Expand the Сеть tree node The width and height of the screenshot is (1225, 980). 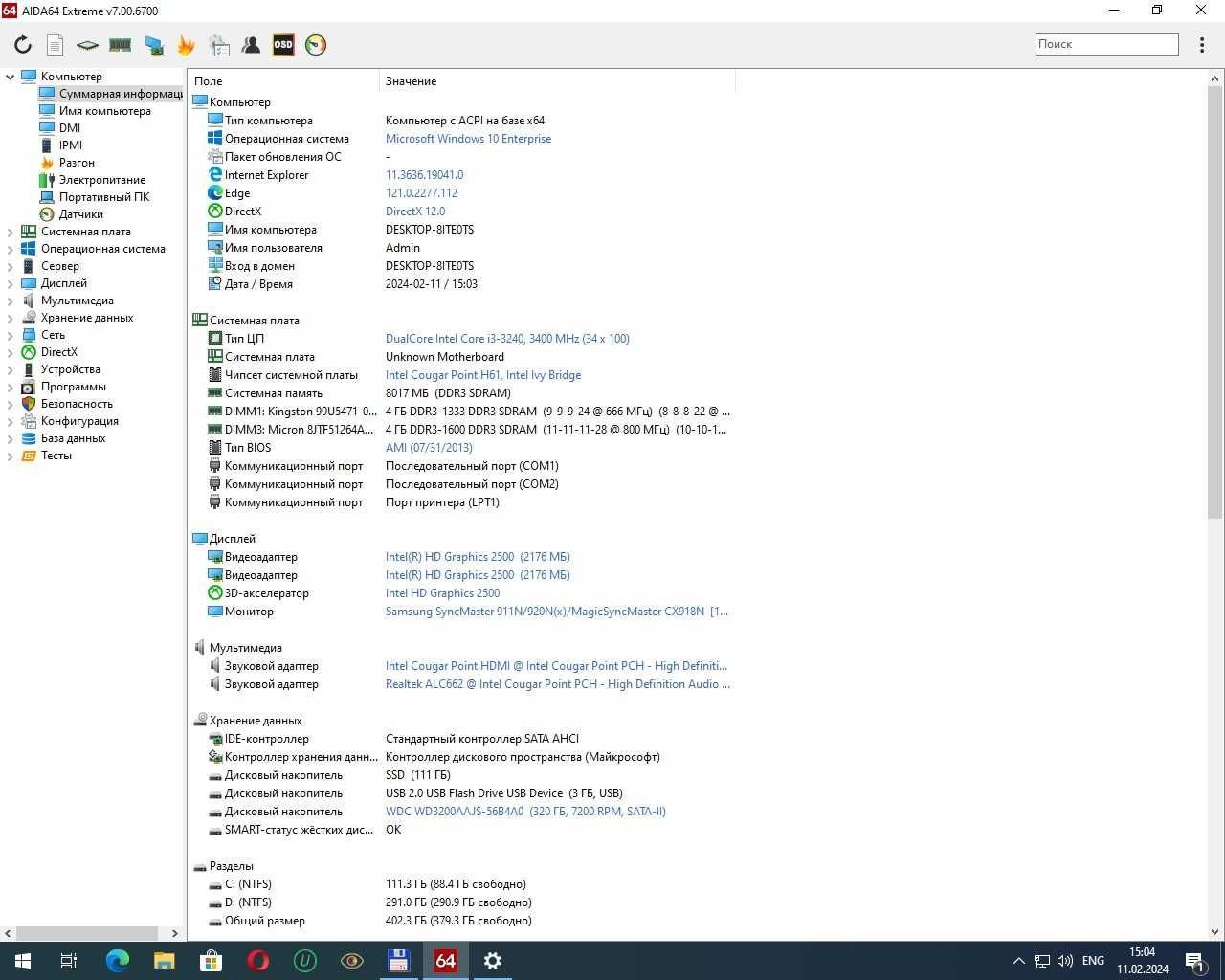11,335
